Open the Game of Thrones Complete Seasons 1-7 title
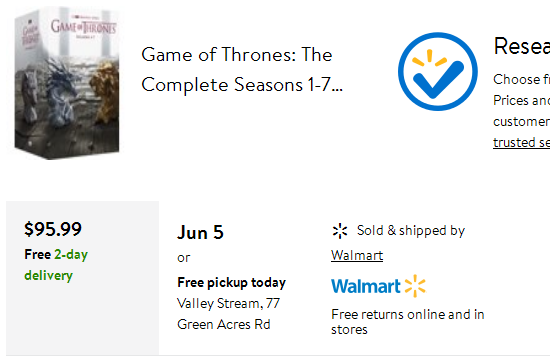Screen dimensions: 550x360 [242, 69]
